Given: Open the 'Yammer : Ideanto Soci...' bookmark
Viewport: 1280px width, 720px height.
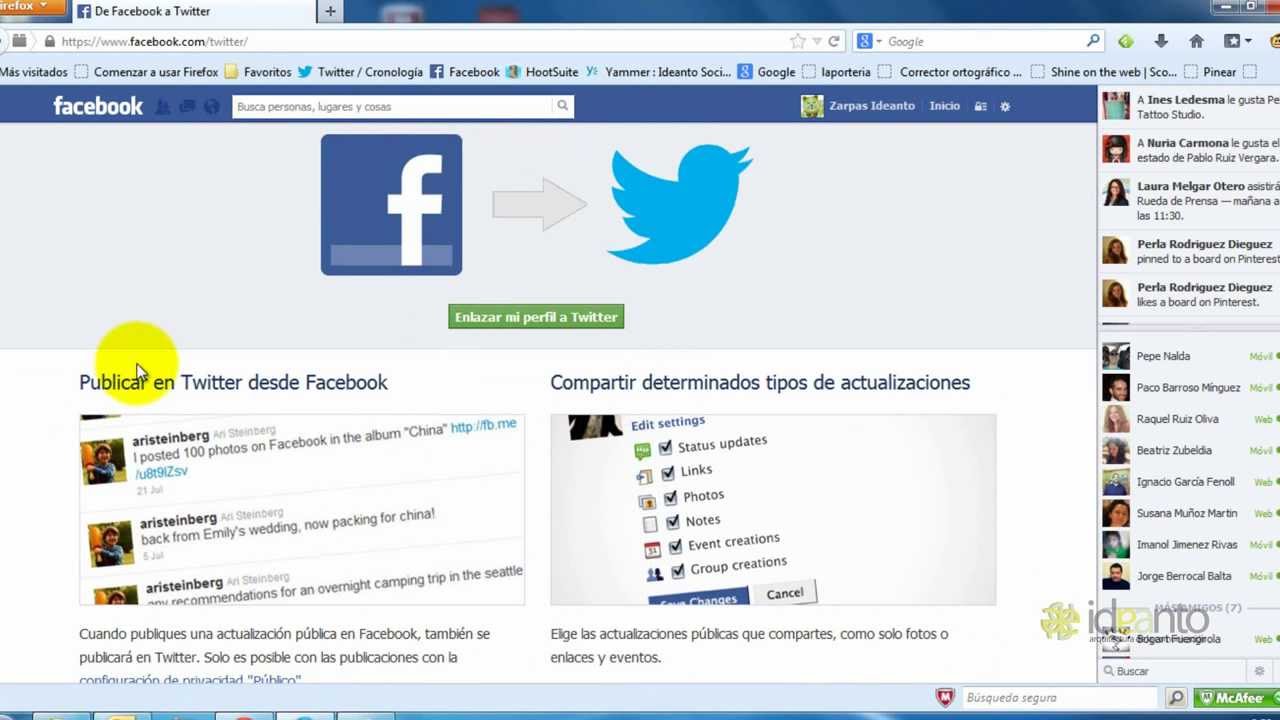Looking at the screenshot, I should pos(658,72).
